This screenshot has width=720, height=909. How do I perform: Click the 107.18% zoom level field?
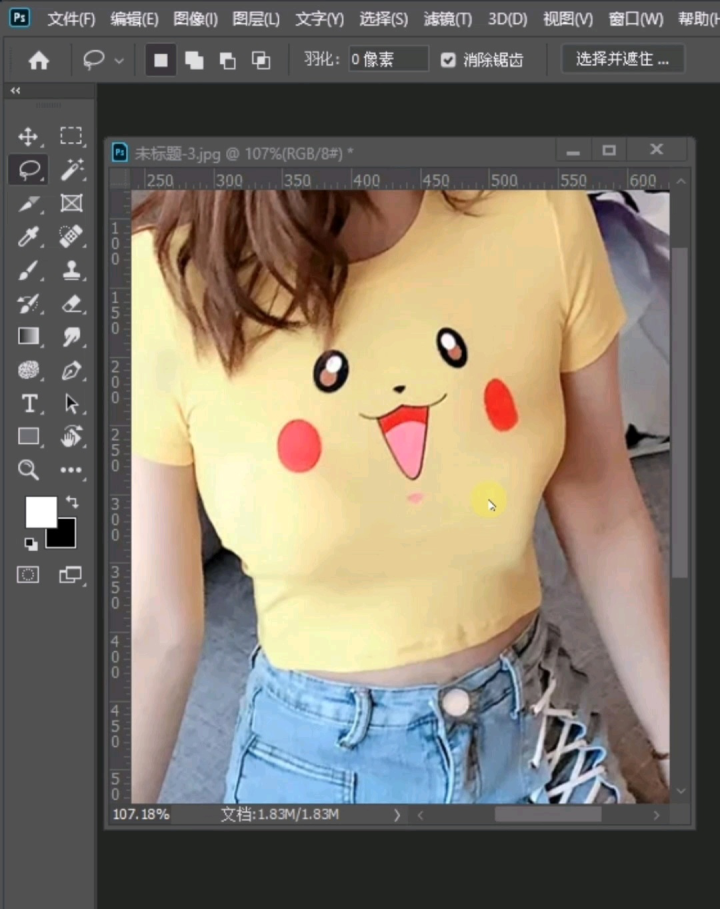(141, 815)
